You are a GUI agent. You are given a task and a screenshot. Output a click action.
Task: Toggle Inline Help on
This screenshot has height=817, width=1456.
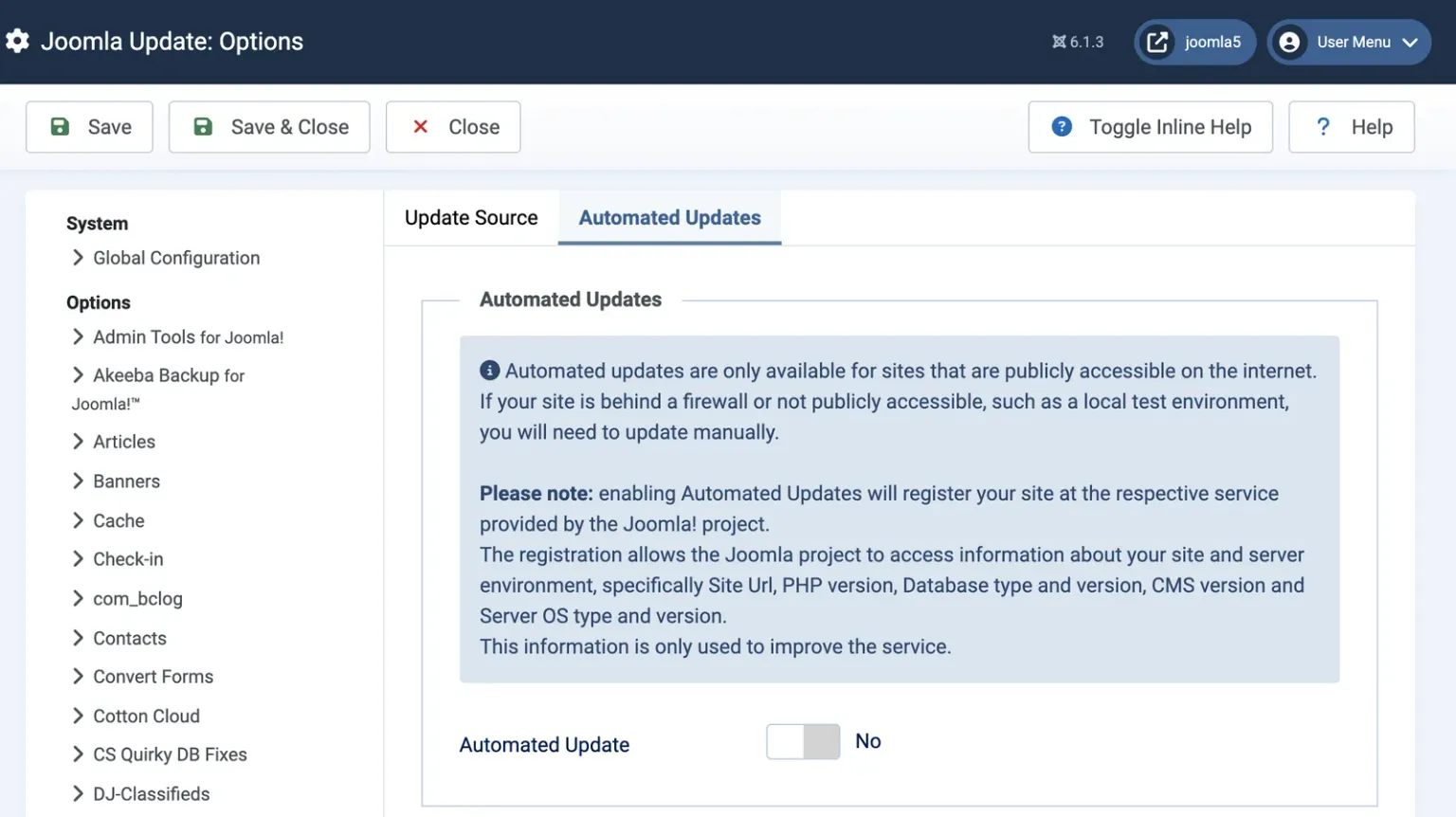[1150, 127]
